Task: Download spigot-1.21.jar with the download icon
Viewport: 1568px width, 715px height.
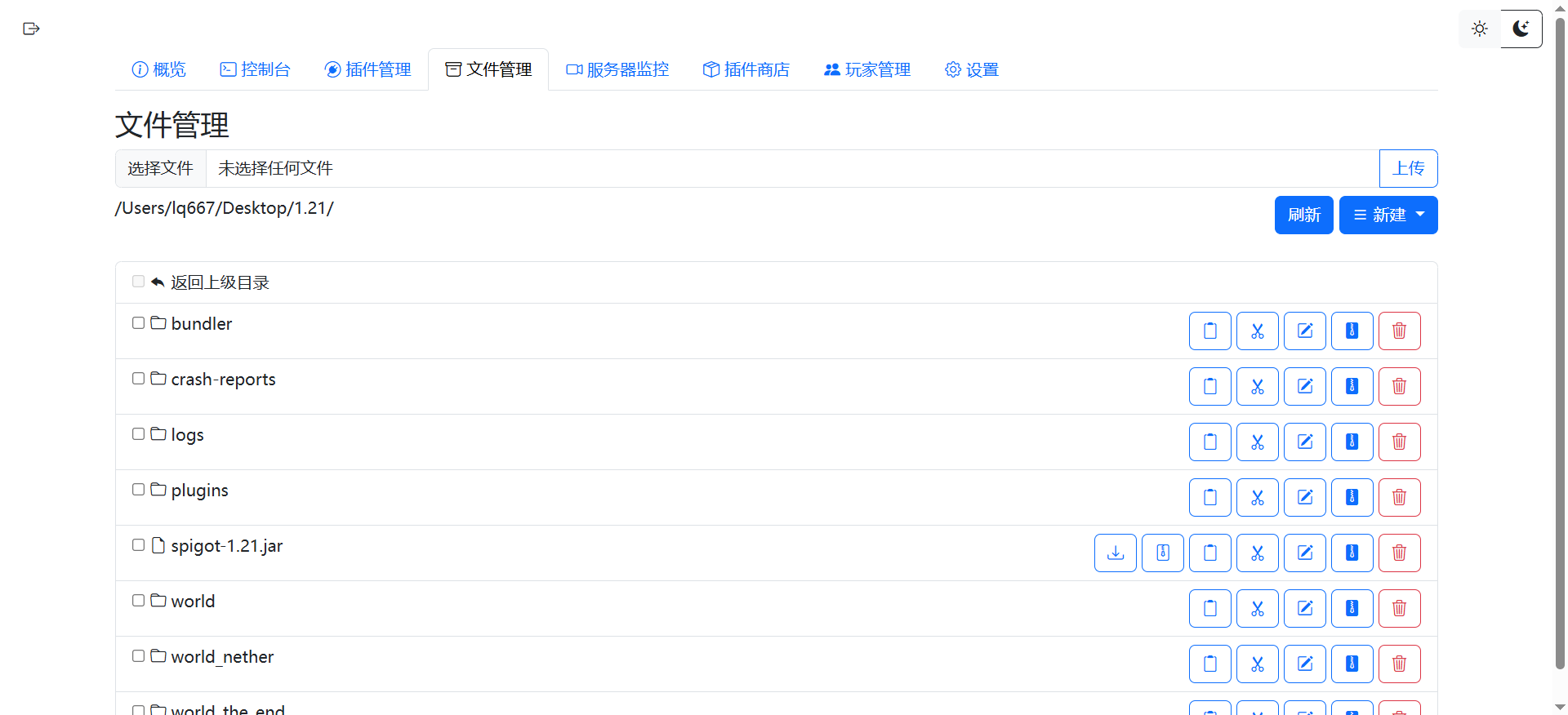Action: (x=1116, y=553)
